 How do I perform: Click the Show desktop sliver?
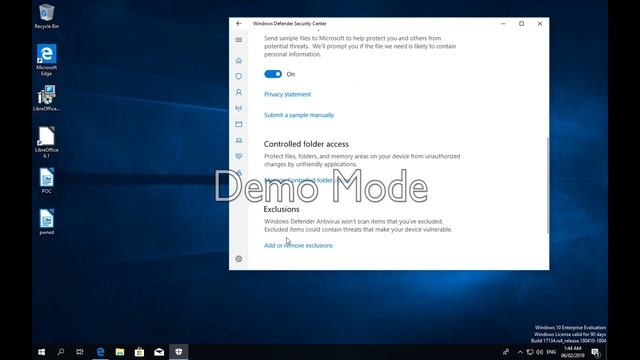coord(607,352)
